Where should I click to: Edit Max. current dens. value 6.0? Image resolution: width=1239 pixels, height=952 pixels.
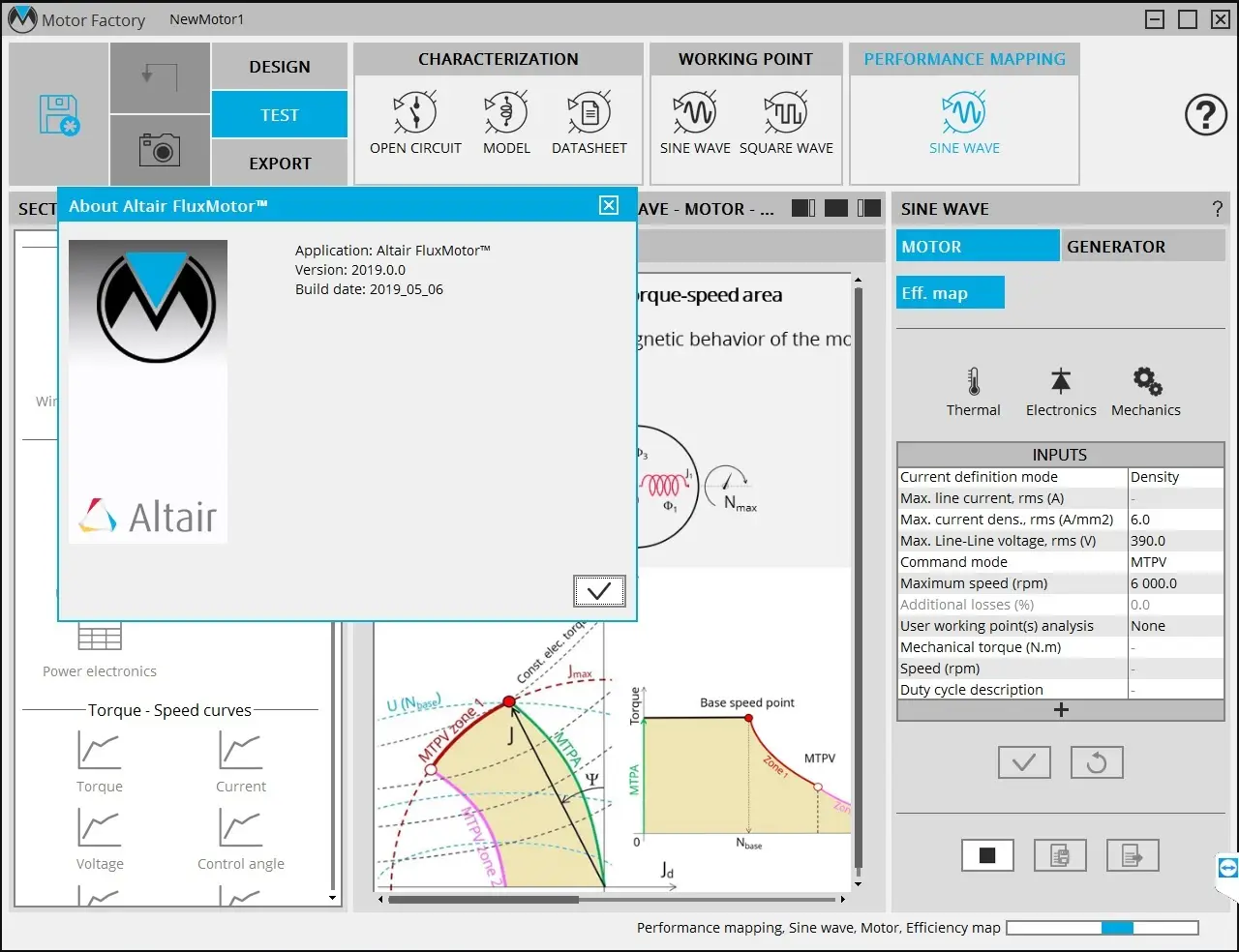(1176, 520)
